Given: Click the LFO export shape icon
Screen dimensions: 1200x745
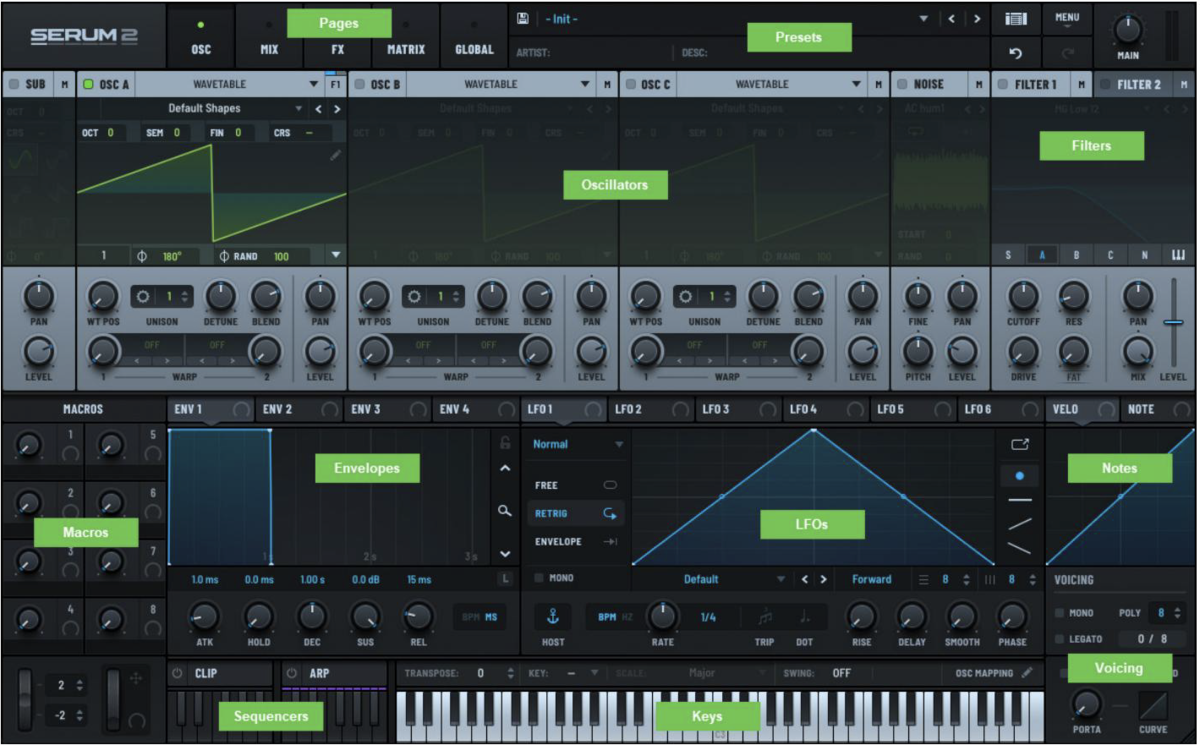Looking at the screenshot, I should tap(1020, 444).
